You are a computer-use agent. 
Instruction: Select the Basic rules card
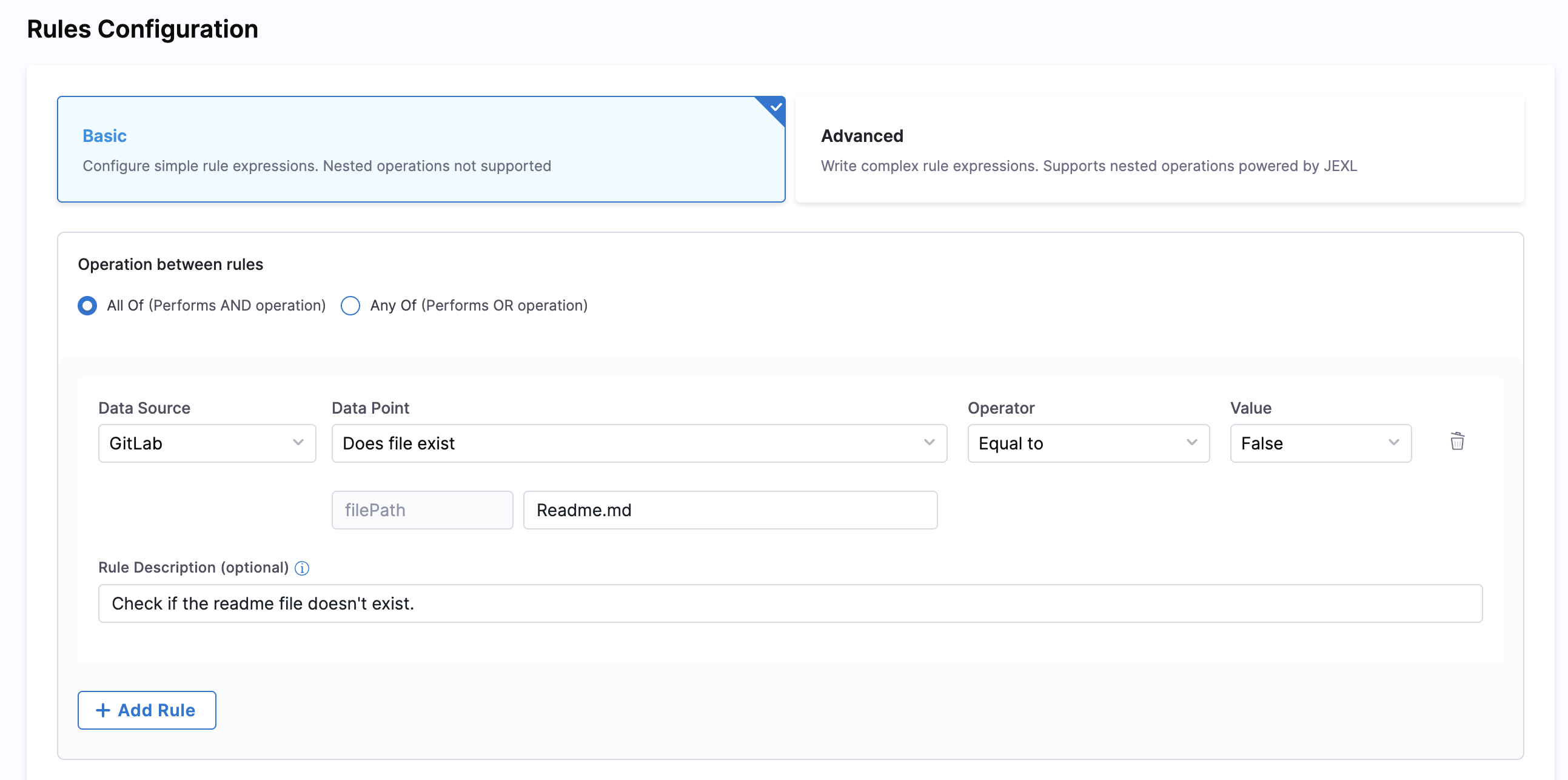tap(421, 149)
